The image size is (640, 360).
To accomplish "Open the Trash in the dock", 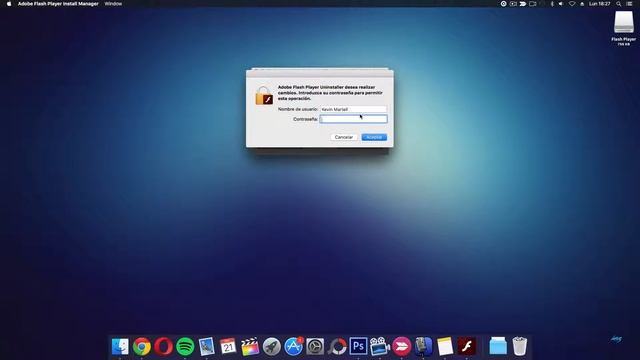I will tap(520, 346).
